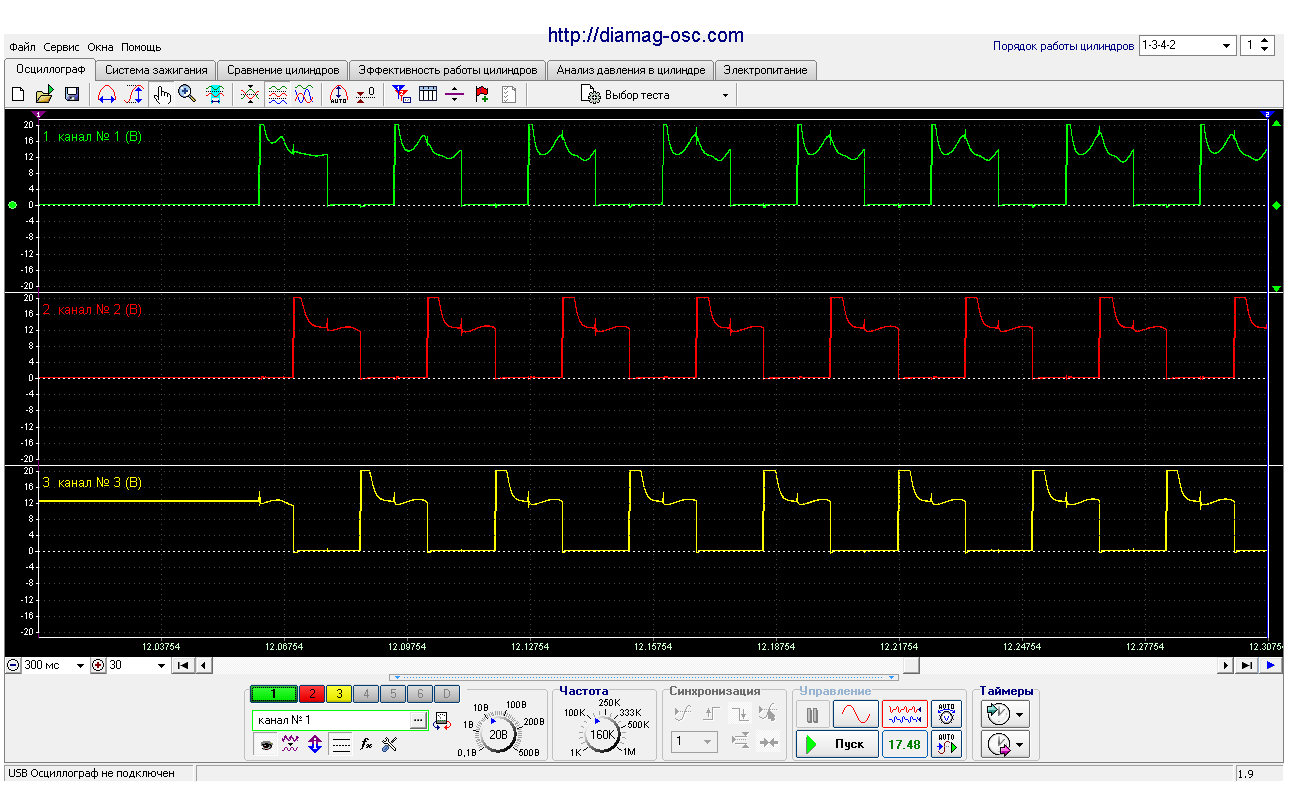Open the channel name ellipsis button
Viewport: 1296px width, 786px height.
(418, 720)
